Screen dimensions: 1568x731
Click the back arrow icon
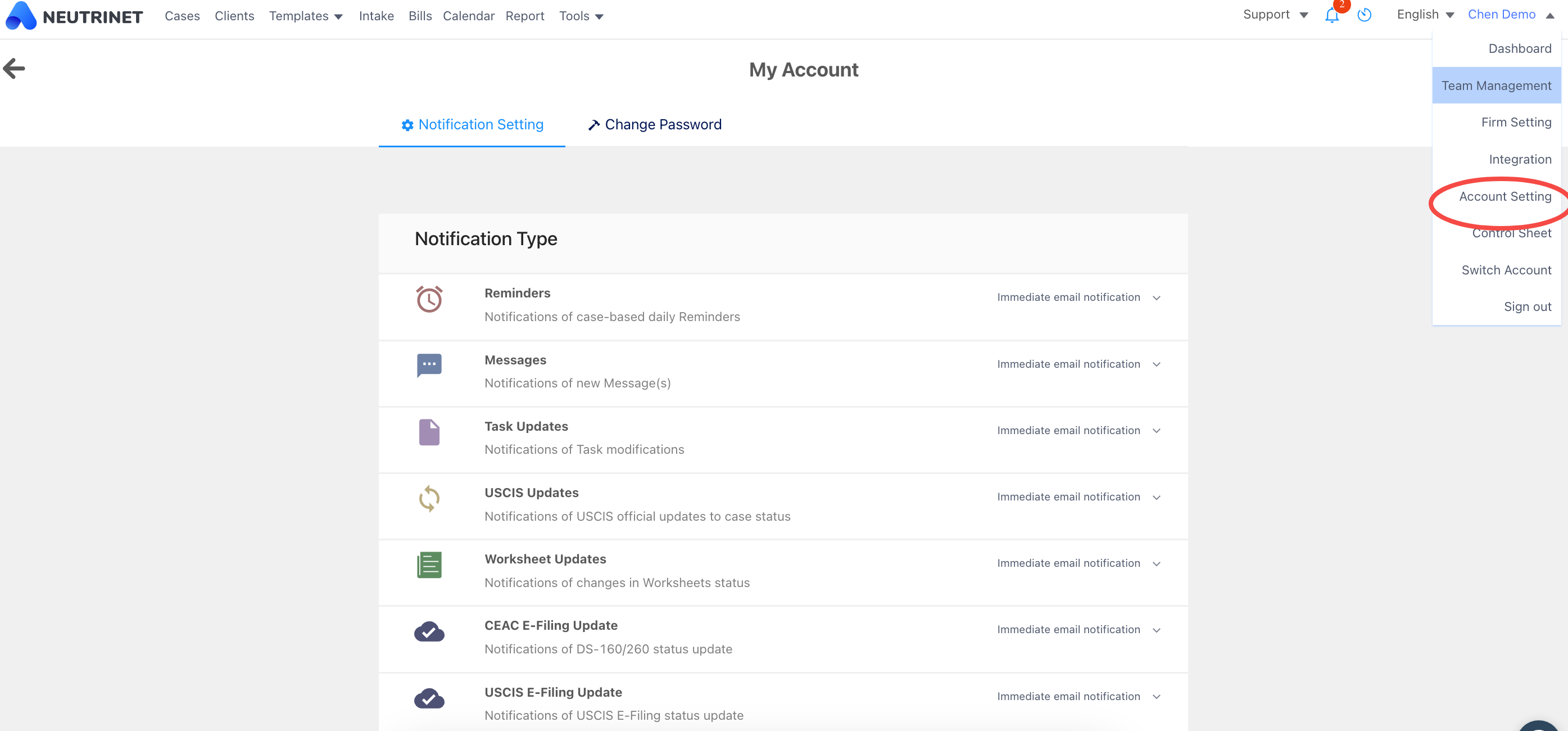pos(14,68)
